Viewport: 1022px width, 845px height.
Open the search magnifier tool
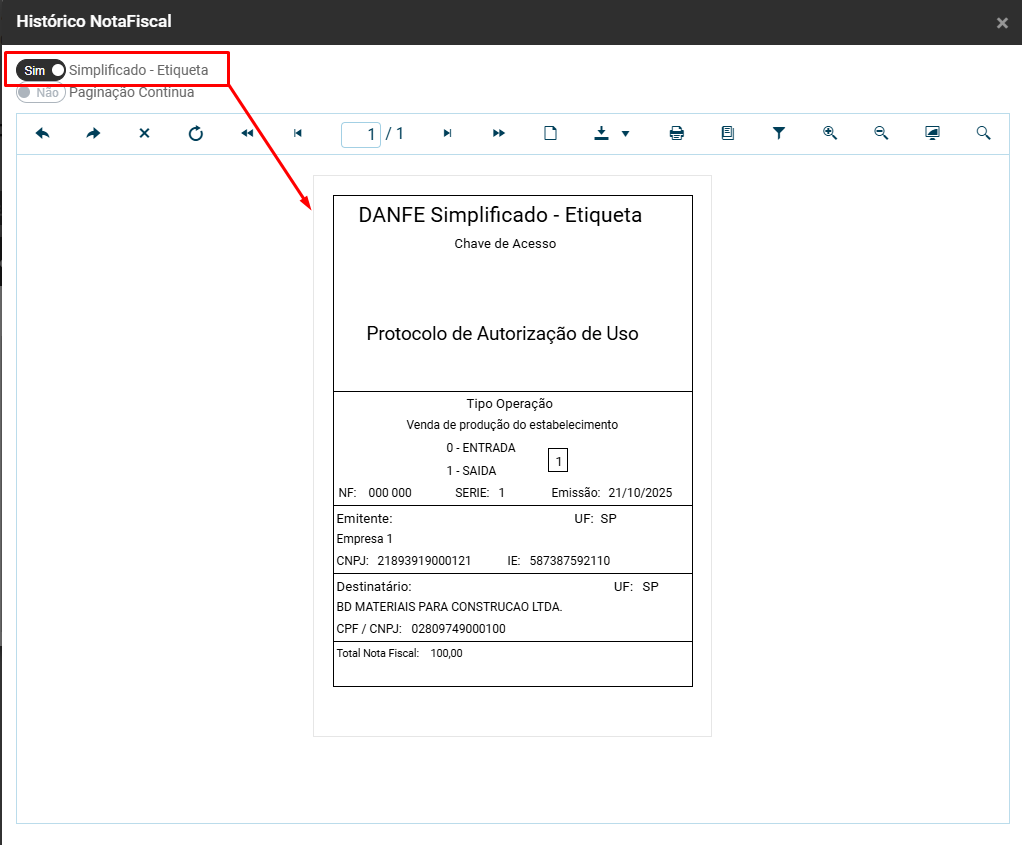tap(983, 133)
